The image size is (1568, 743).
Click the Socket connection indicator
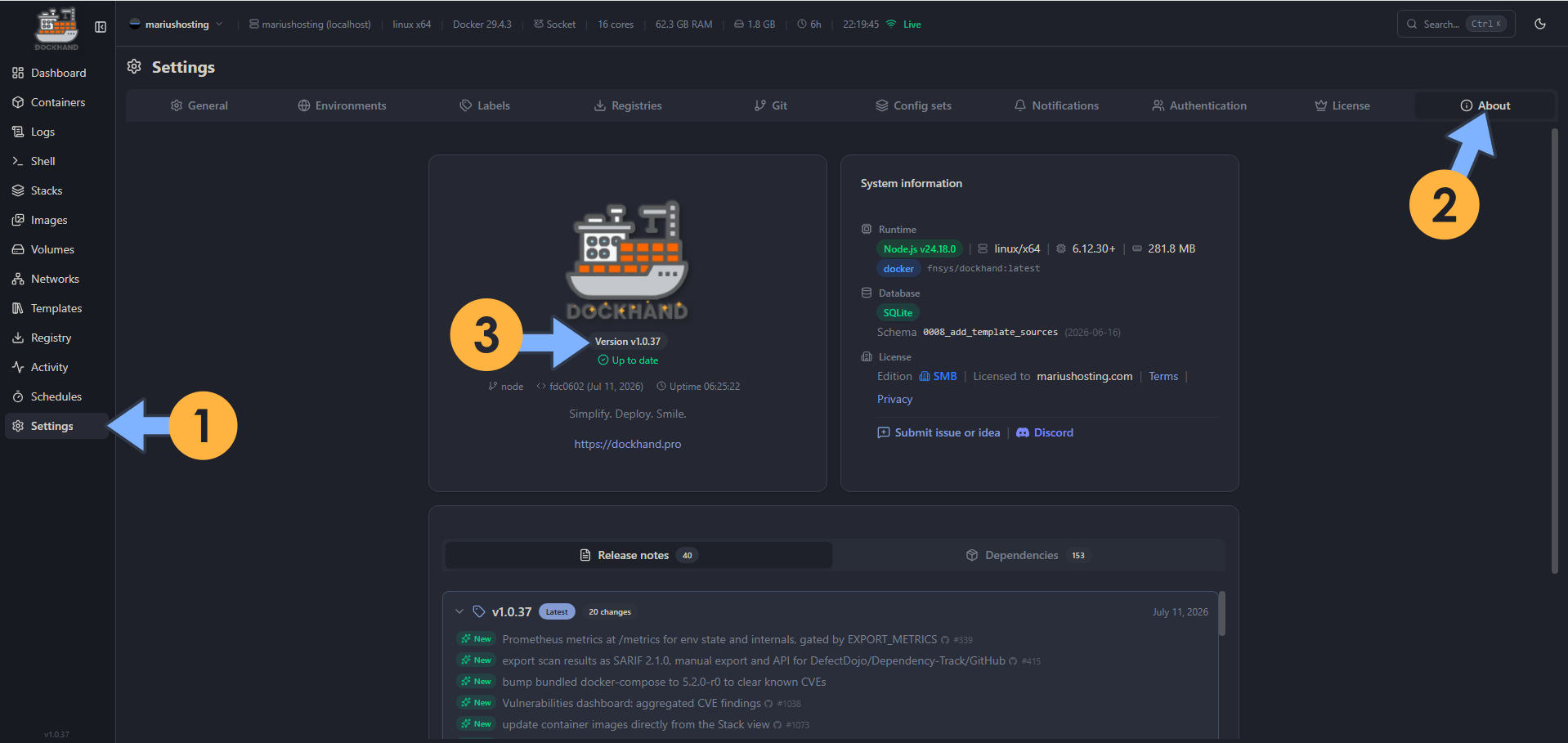554,25
